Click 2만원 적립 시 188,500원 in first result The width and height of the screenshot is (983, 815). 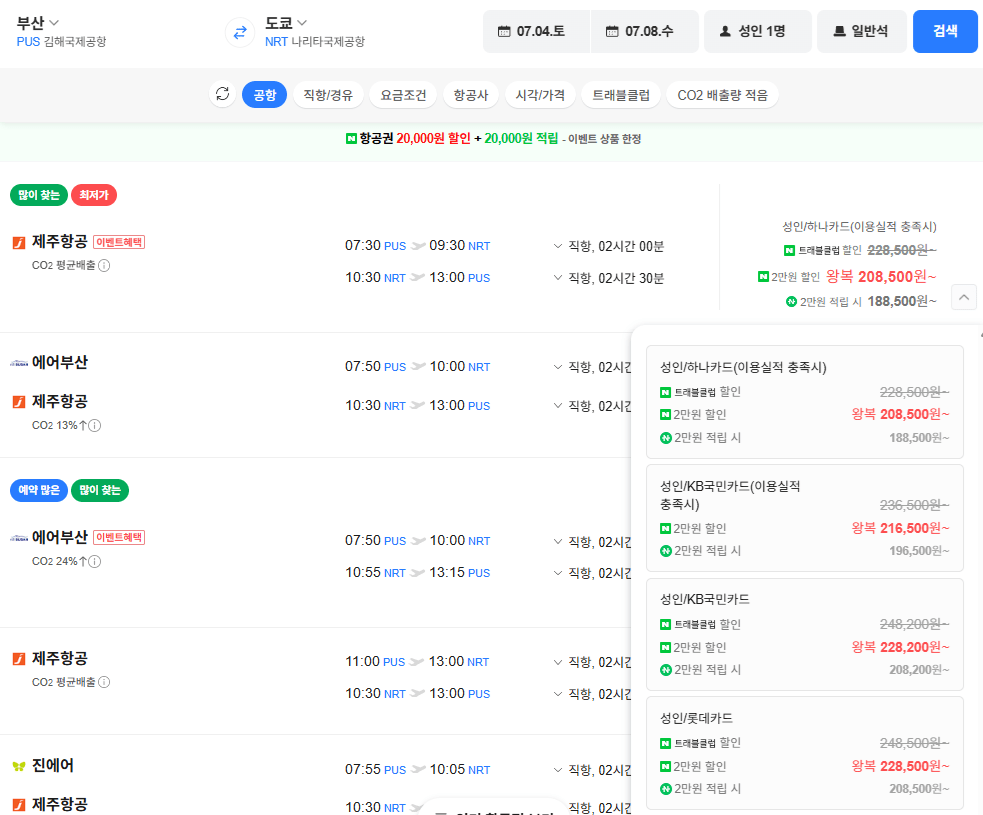click(861, 302)
